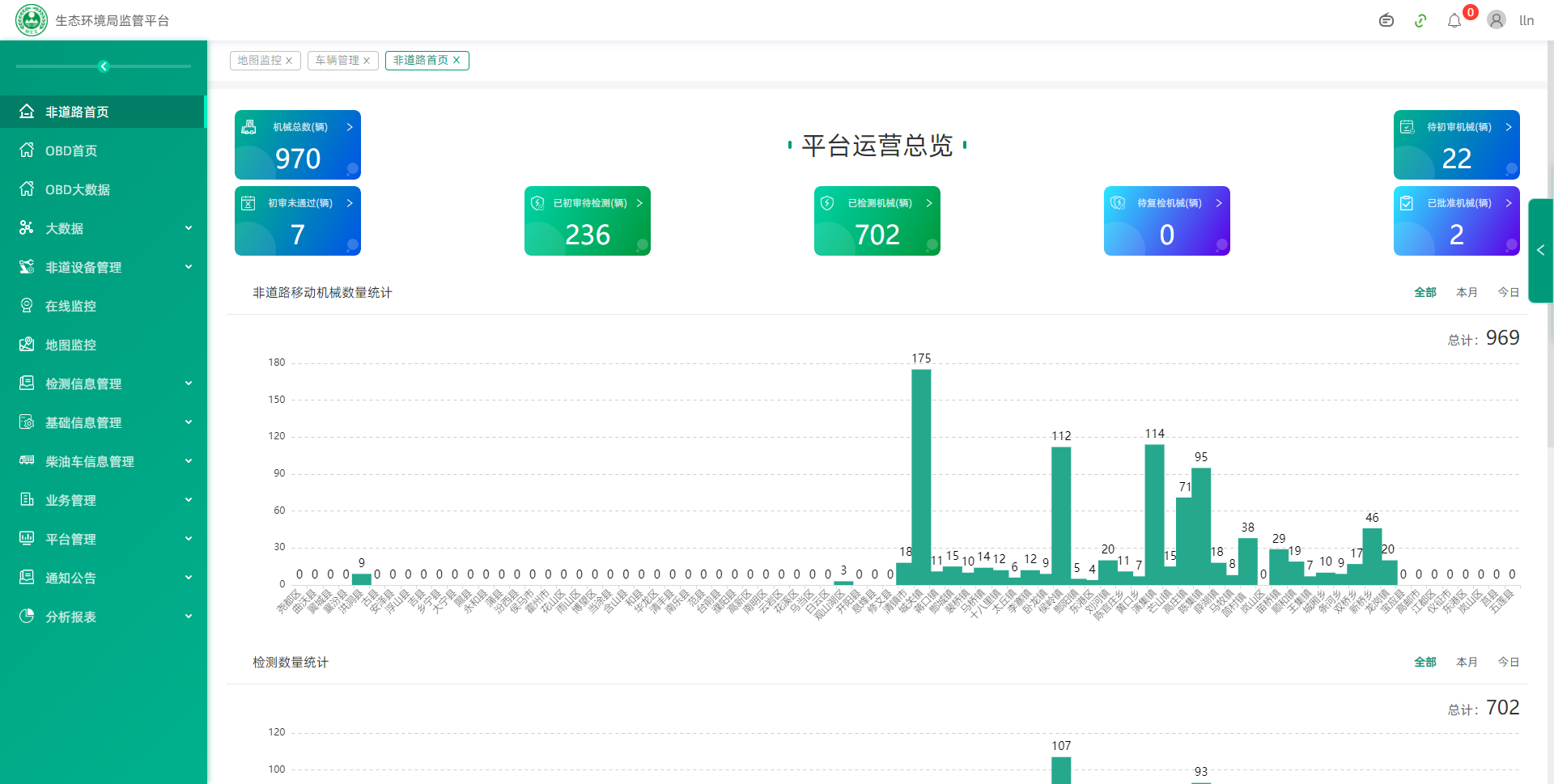
Task: Click the 检测信息管理 sidebar icon
Action: 27,383
